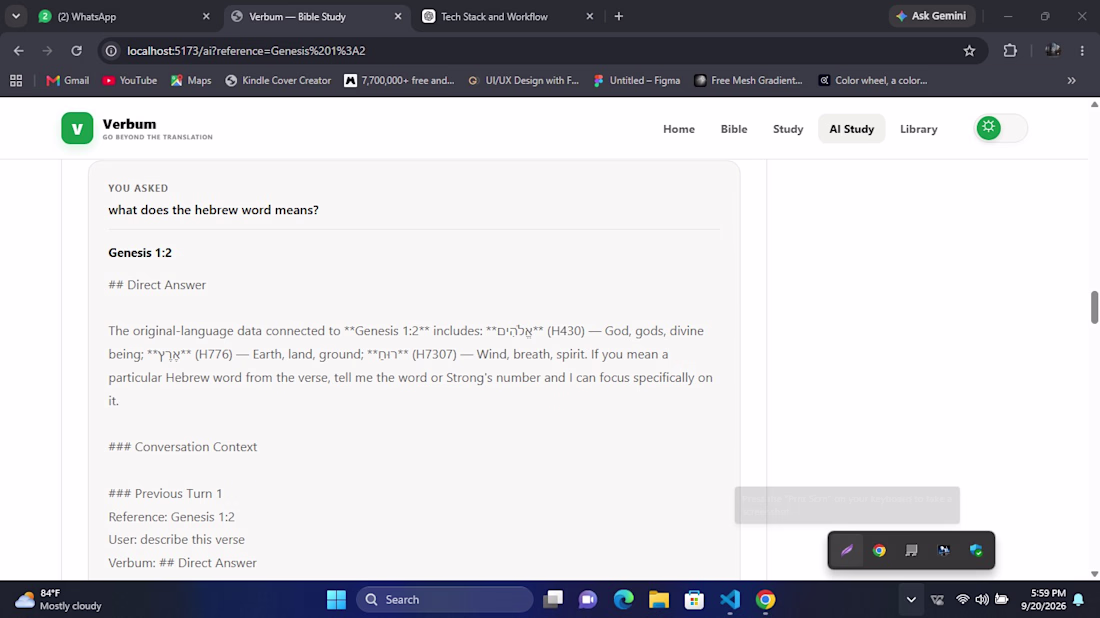
Task: Click the taskbar Search box
Action: pos(445,600)
